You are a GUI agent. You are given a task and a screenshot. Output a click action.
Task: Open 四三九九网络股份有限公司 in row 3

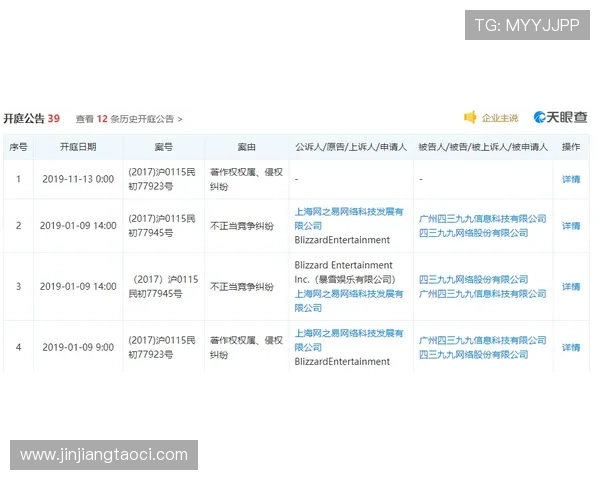coord(473,279)
